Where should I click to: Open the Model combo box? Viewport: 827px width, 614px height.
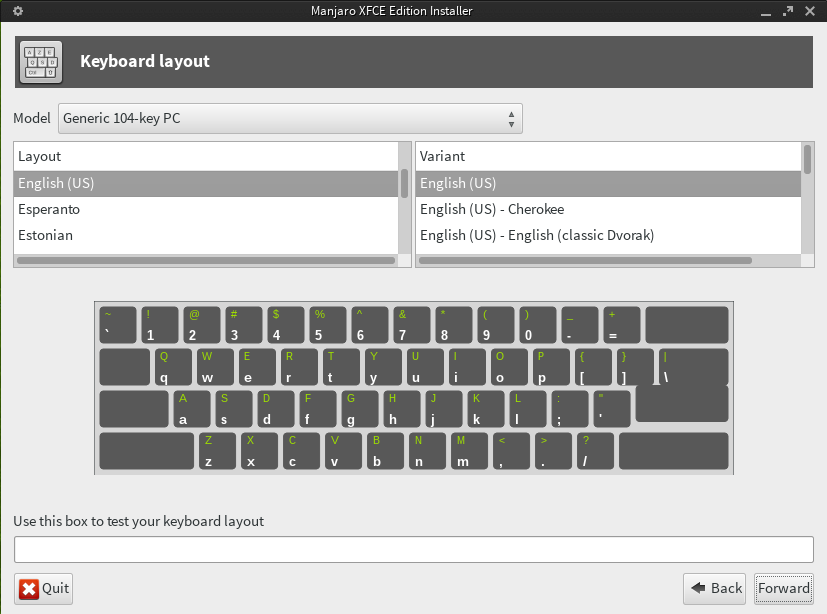[290, 118]
